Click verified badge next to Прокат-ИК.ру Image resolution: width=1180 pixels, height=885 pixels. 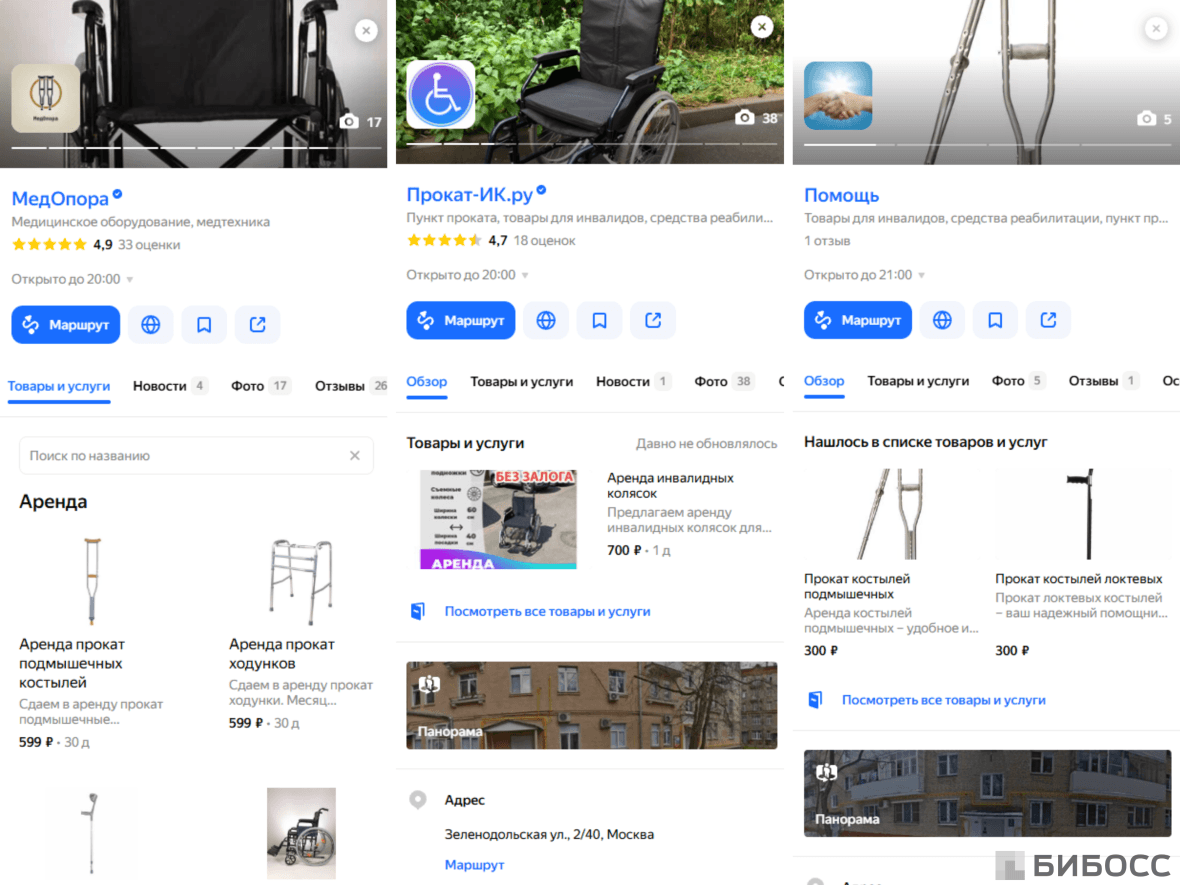click(541, 191)
